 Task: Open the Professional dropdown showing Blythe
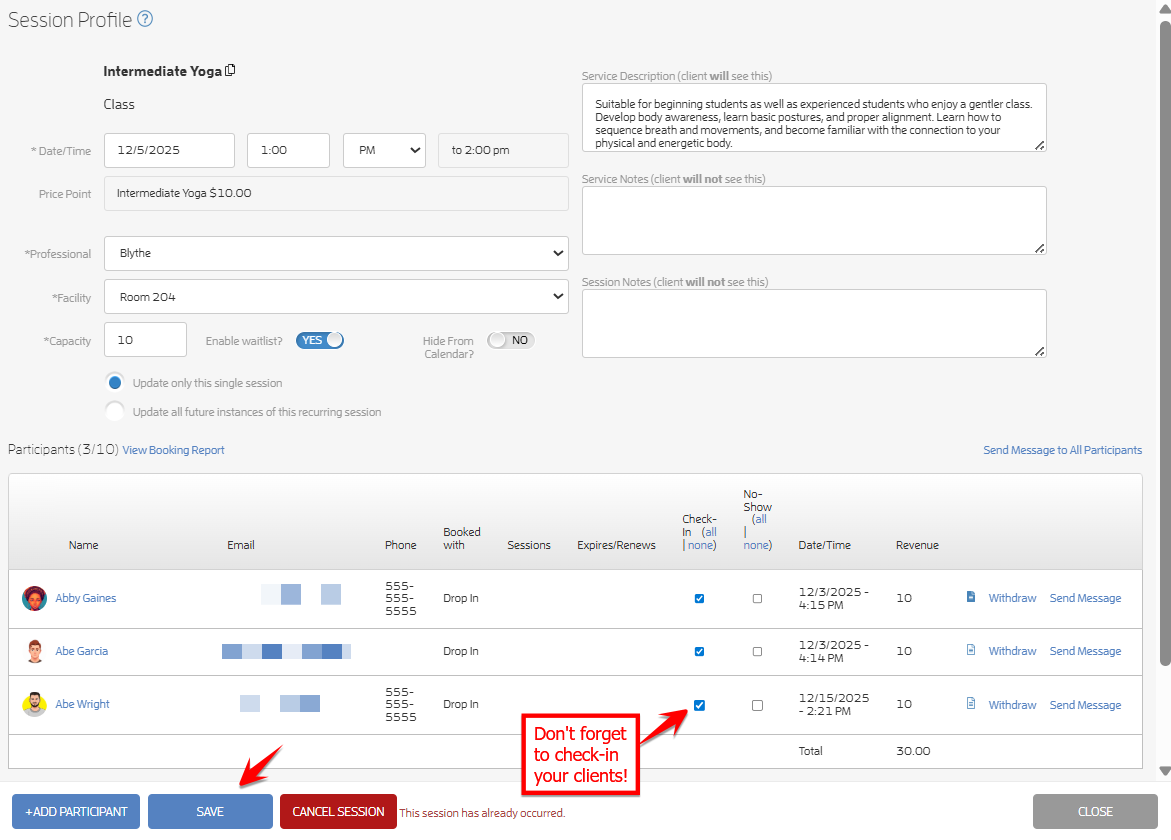click(336, 253)
